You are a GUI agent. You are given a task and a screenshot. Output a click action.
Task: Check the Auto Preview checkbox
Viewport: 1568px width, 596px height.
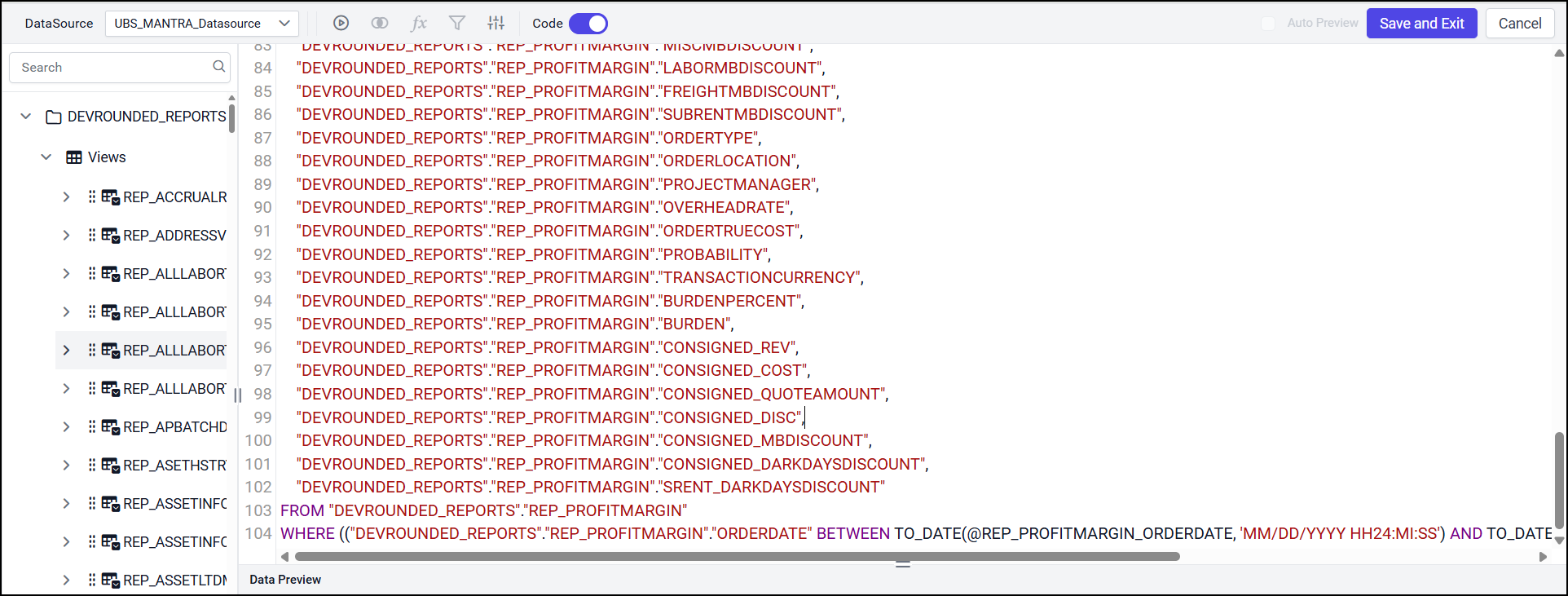pos(1268,24)
